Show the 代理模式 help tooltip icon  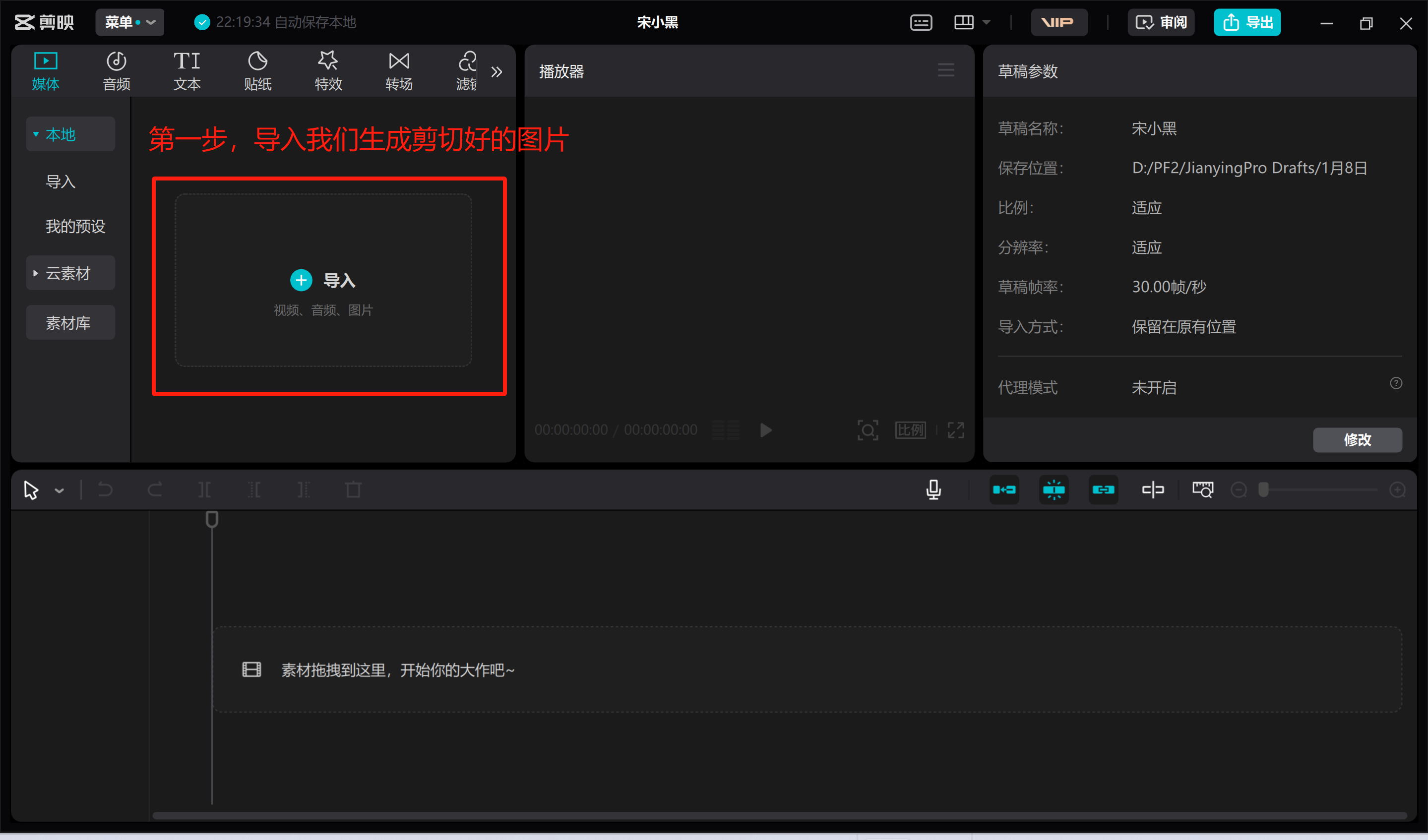point(1396,383)
